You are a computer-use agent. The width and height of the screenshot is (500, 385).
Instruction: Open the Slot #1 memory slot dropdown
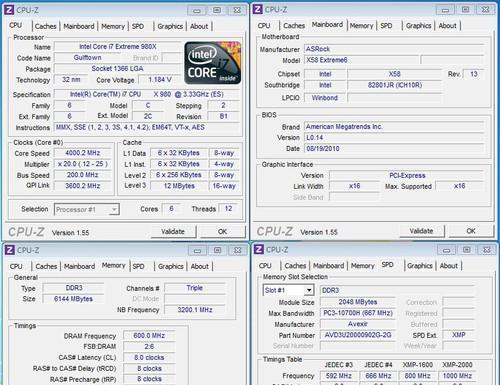click(x=288, y=290)
